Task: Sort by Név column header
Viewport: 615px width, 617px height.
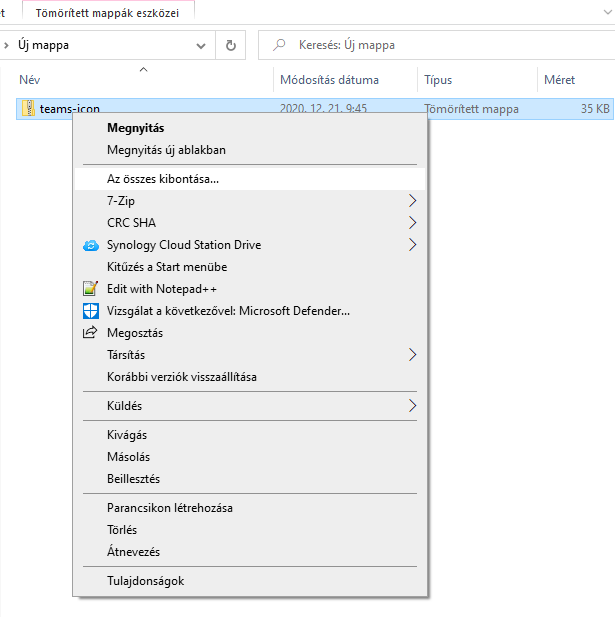Action: coord(30,80)
